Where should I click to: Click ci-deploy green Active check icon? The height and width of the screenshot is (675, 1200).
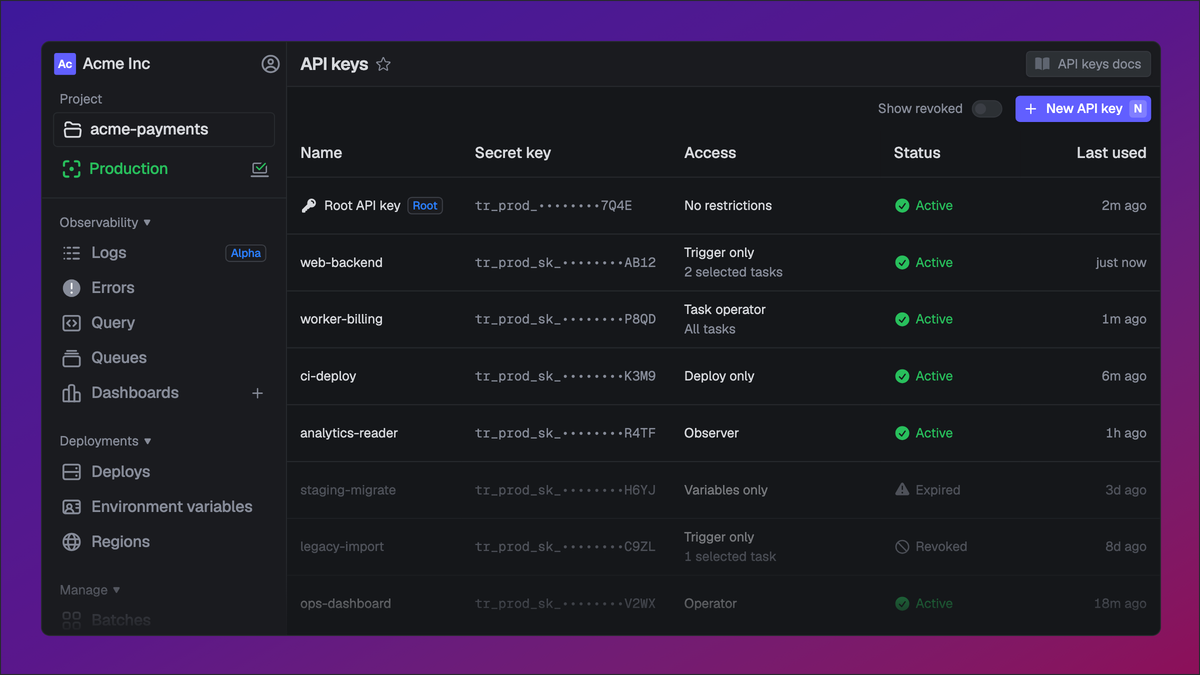[x=902, y=377]
